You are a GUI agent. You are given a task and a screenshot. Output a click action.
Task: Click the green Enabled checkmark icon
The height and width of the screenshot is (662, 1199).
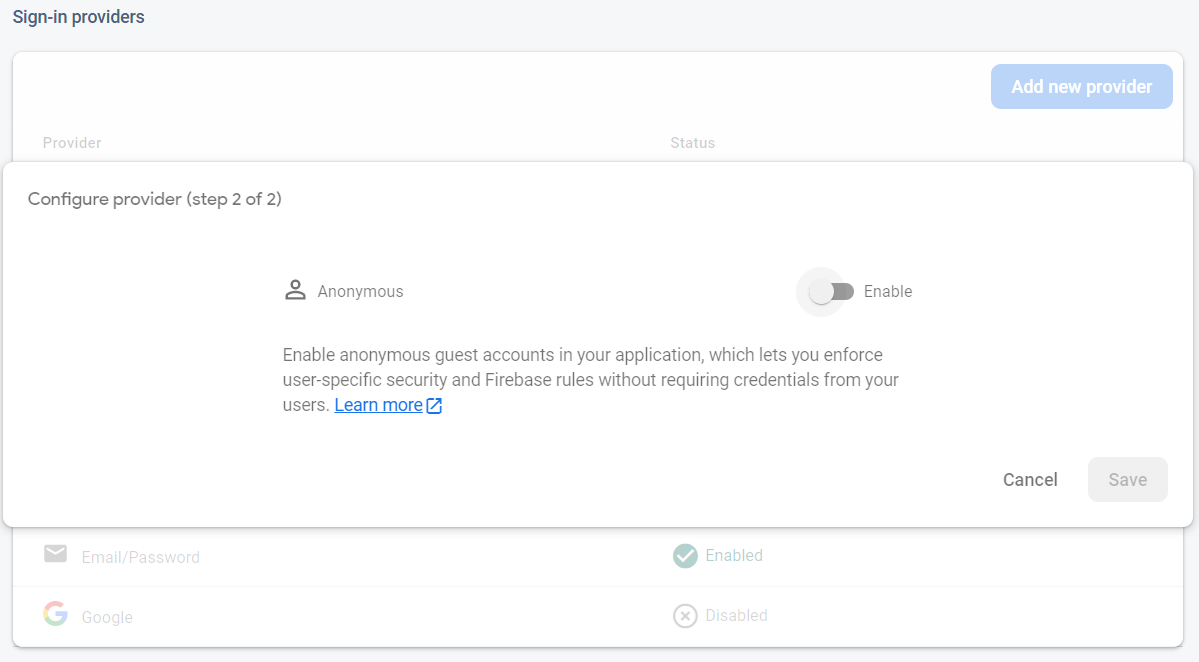click(x=685, y=556)
